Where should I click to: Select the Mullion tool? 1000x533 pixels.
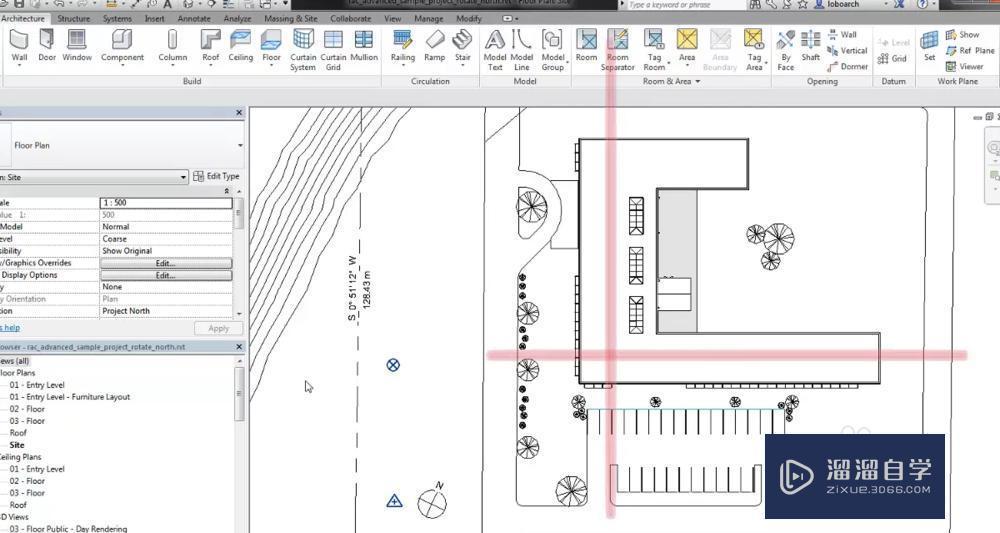[364, 47]
